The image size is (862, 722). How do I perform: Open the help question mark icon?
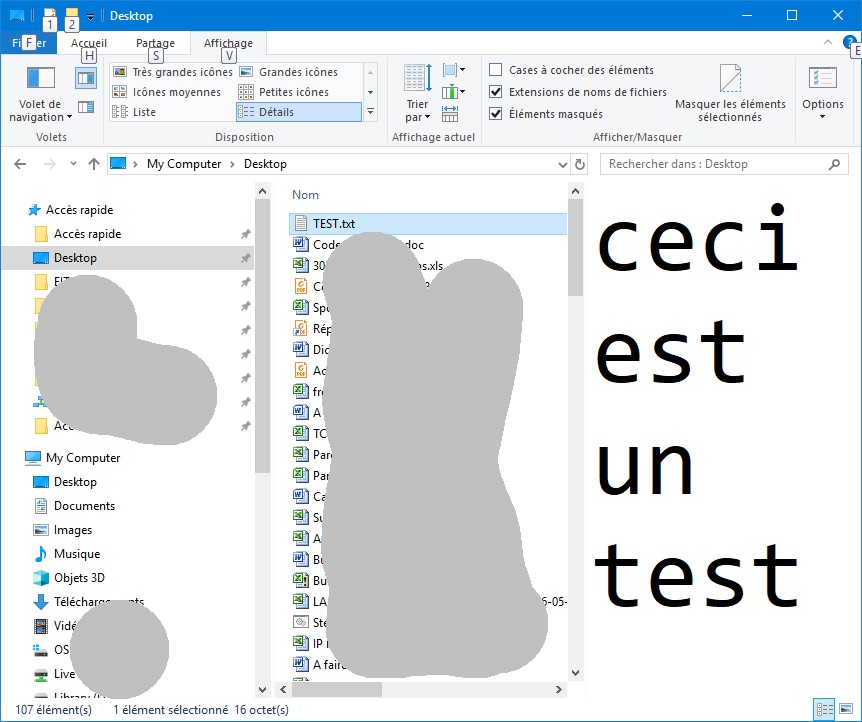point(849,42)
